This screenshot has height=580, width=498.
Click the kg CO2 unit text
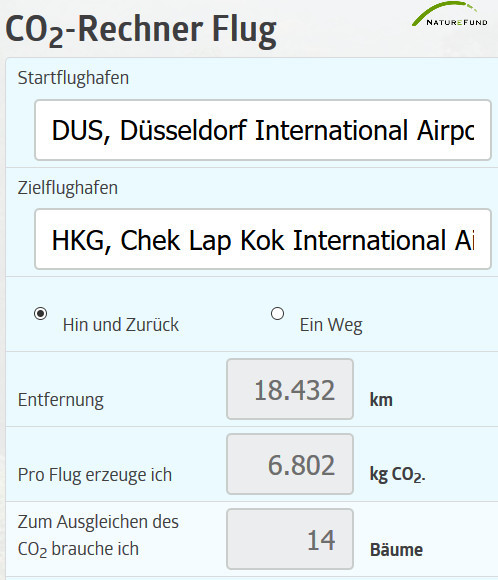(397, 475)
